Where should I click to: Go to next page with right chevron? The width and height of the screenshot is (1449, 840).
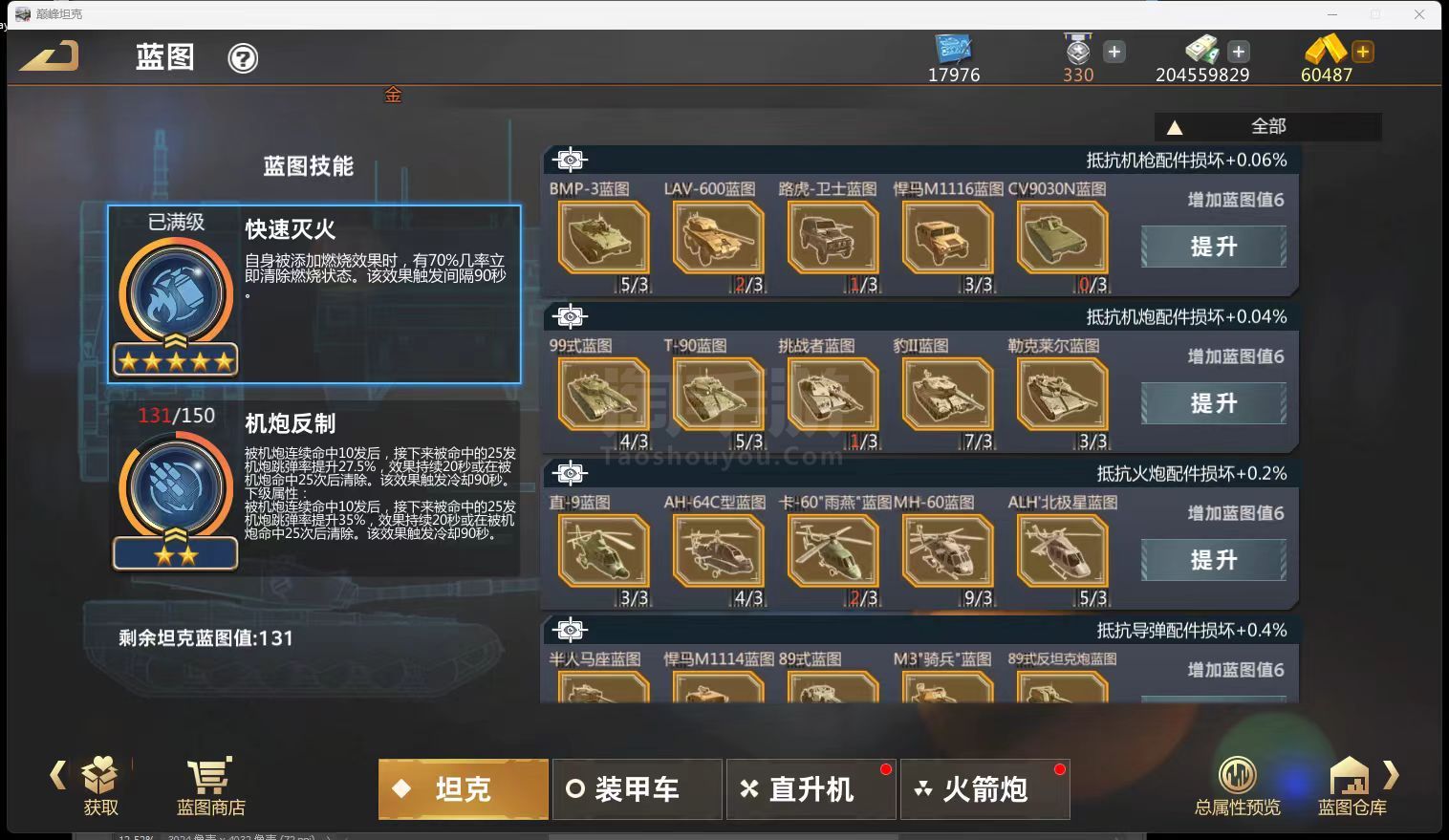(1391, 774)
